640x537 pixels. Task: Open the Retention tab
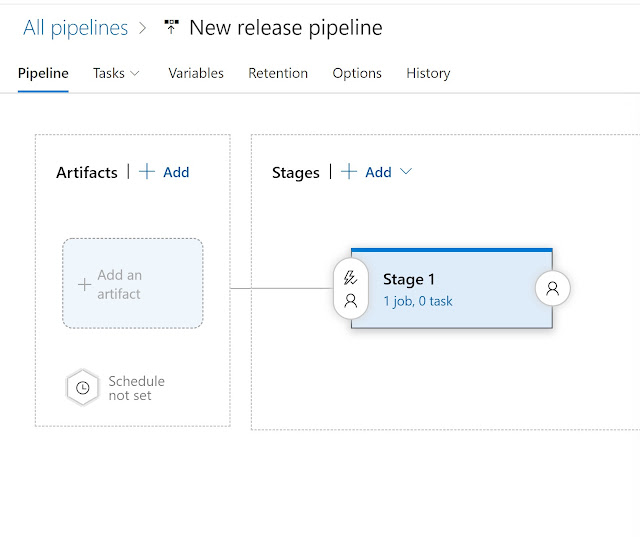(278, 73)
